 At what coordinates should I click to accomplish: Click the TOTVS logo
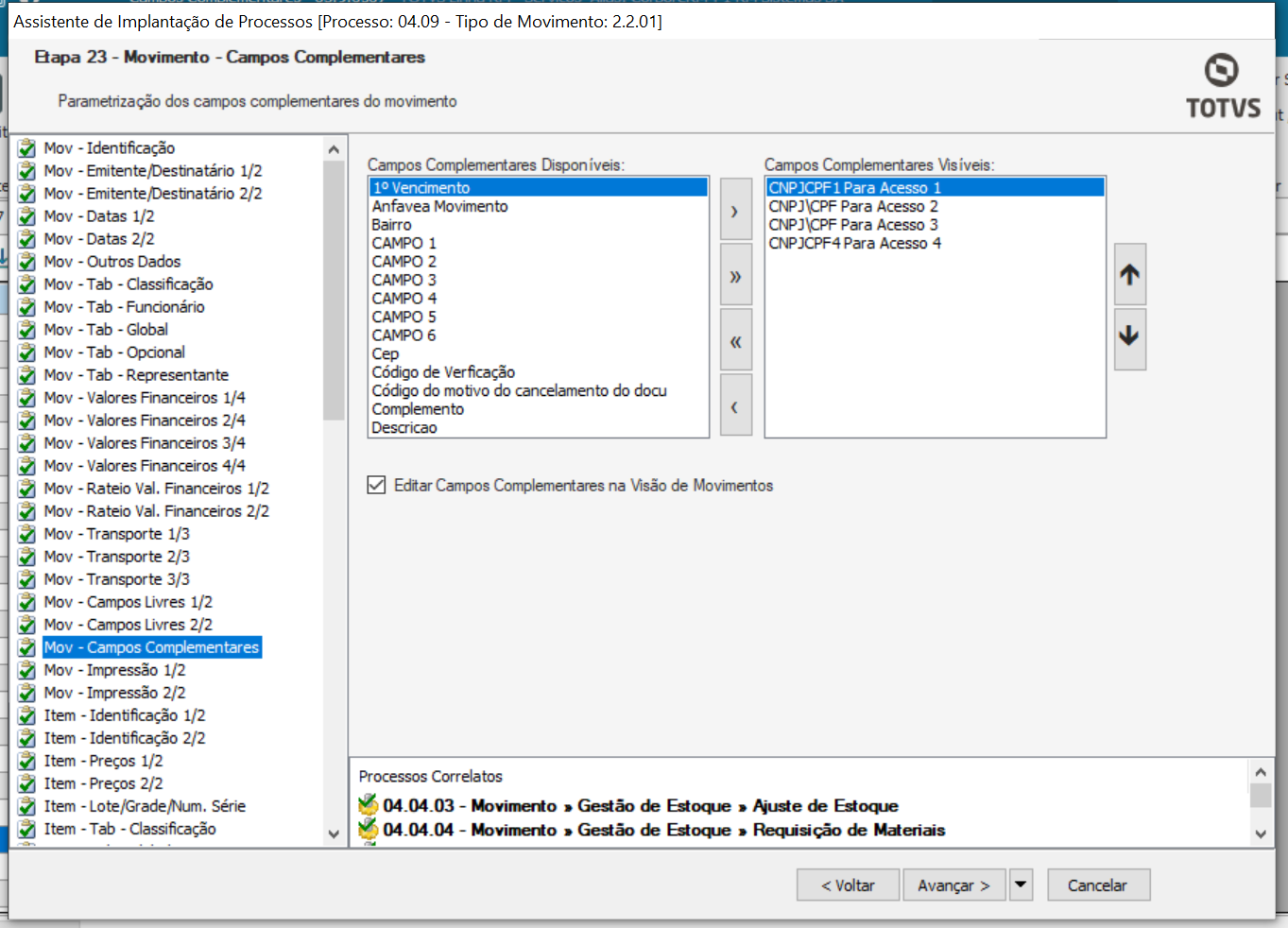coord(1223,87)
